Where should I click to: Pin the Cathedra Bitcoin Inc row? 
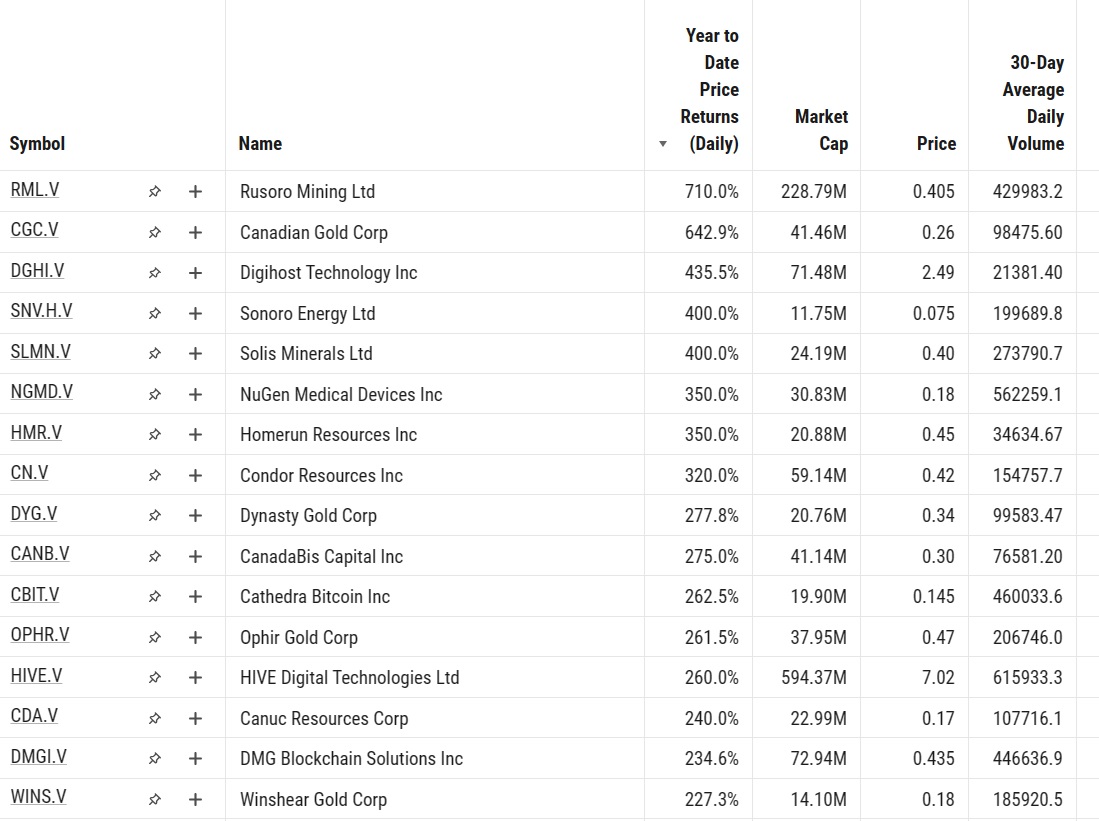(155, 597)
